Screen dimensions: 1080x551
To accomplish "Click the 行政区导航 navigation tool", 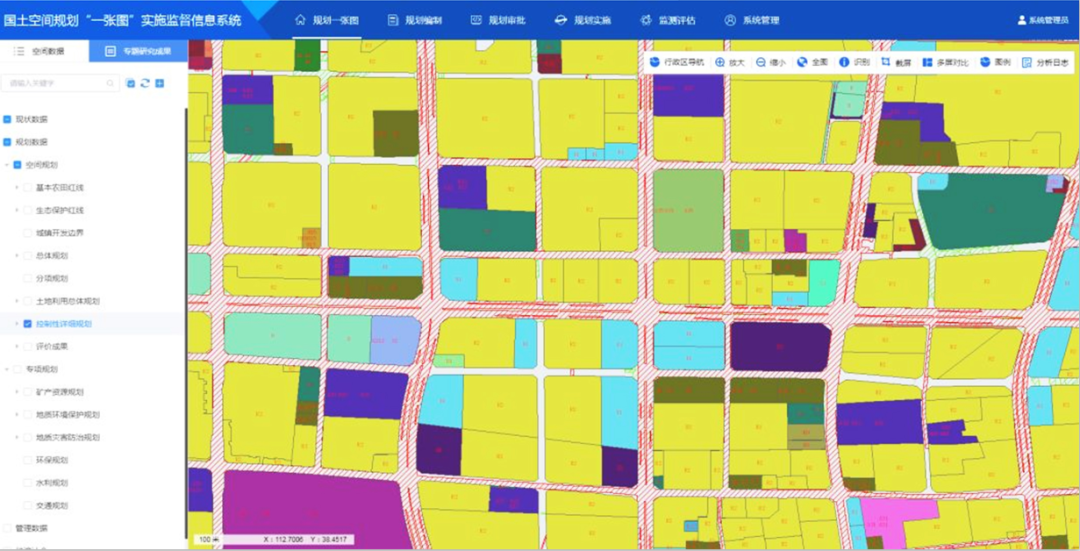I will [677, 62].
